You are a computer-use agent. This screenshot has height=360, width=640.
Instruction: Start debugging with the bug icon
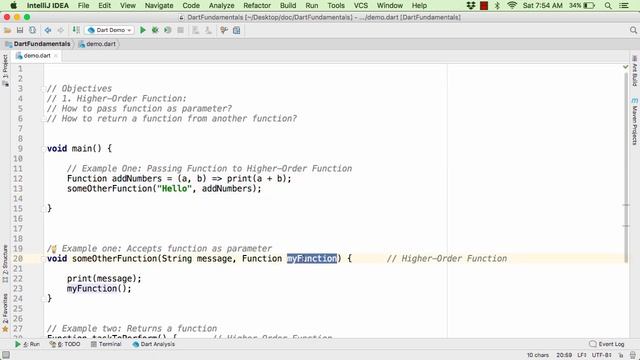[x=155, y=30]
